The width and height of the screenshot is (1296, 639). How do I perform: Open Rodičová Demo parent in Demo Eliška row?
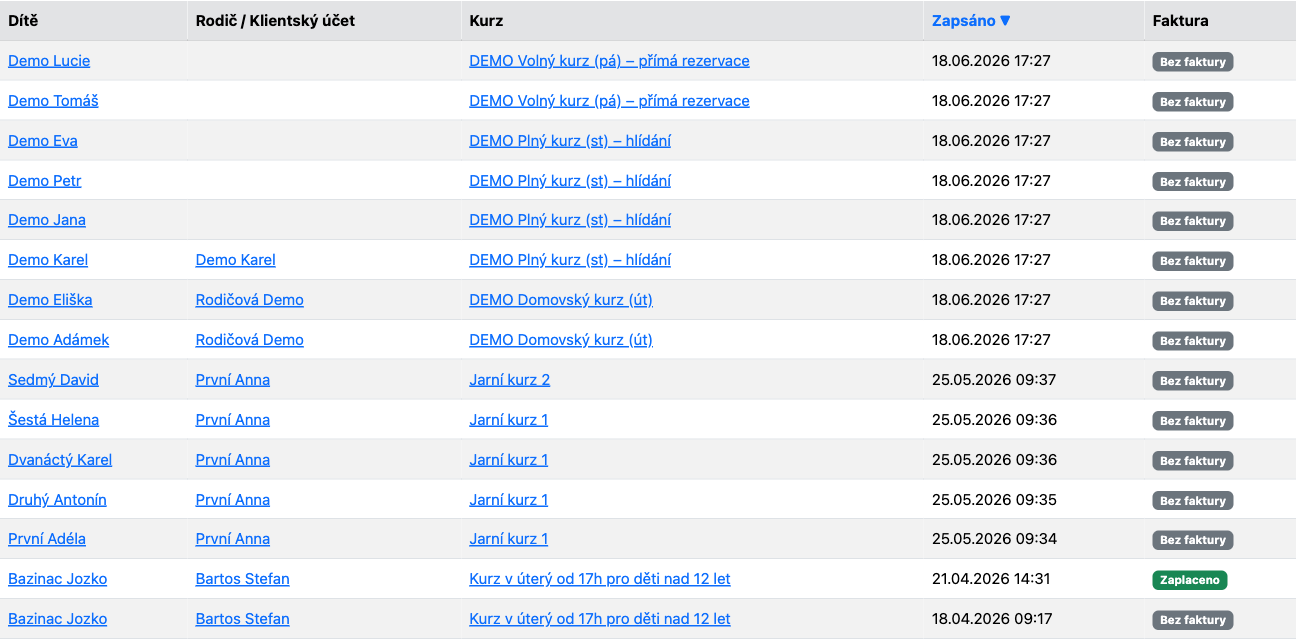[x=250, y=300]
